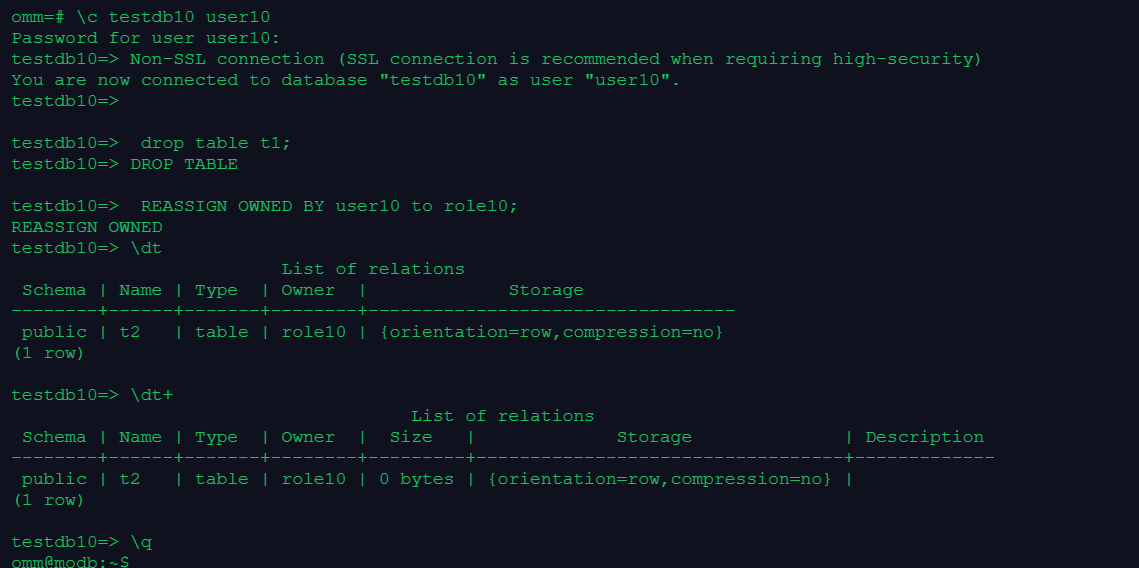Click the "Size" column header
The width and height of the screenshot is (1139, 568).
410,437
